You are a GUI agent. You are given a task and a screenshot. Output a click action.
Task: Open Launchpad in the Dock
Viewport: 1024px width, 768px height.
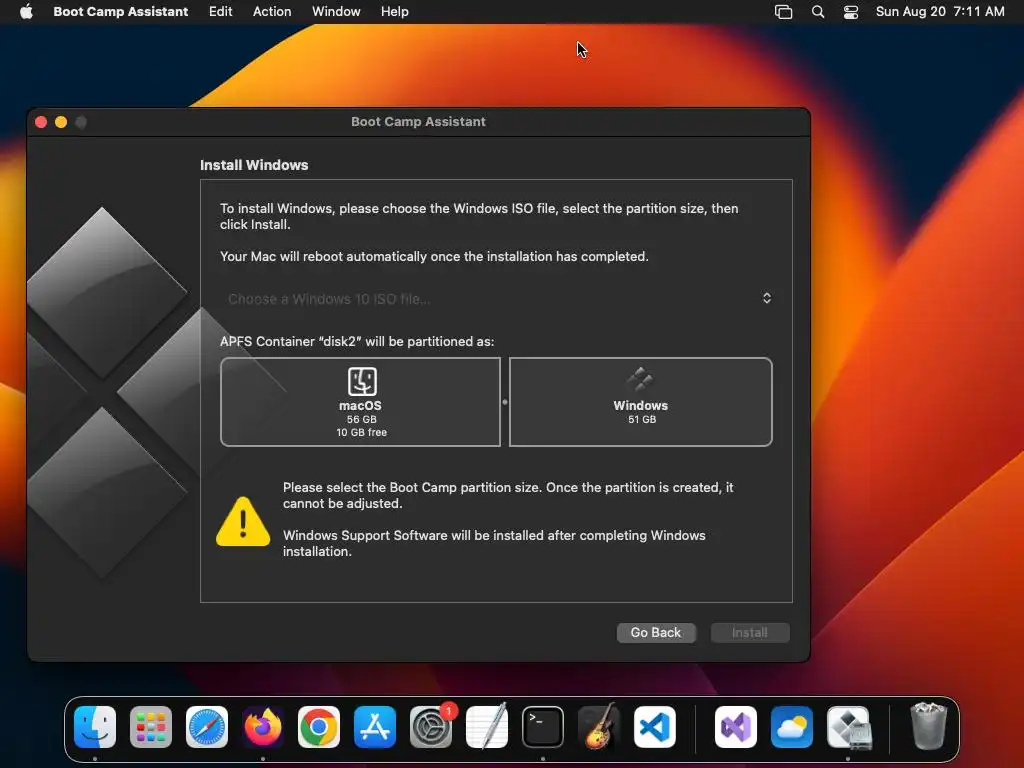tap(151, 727)
